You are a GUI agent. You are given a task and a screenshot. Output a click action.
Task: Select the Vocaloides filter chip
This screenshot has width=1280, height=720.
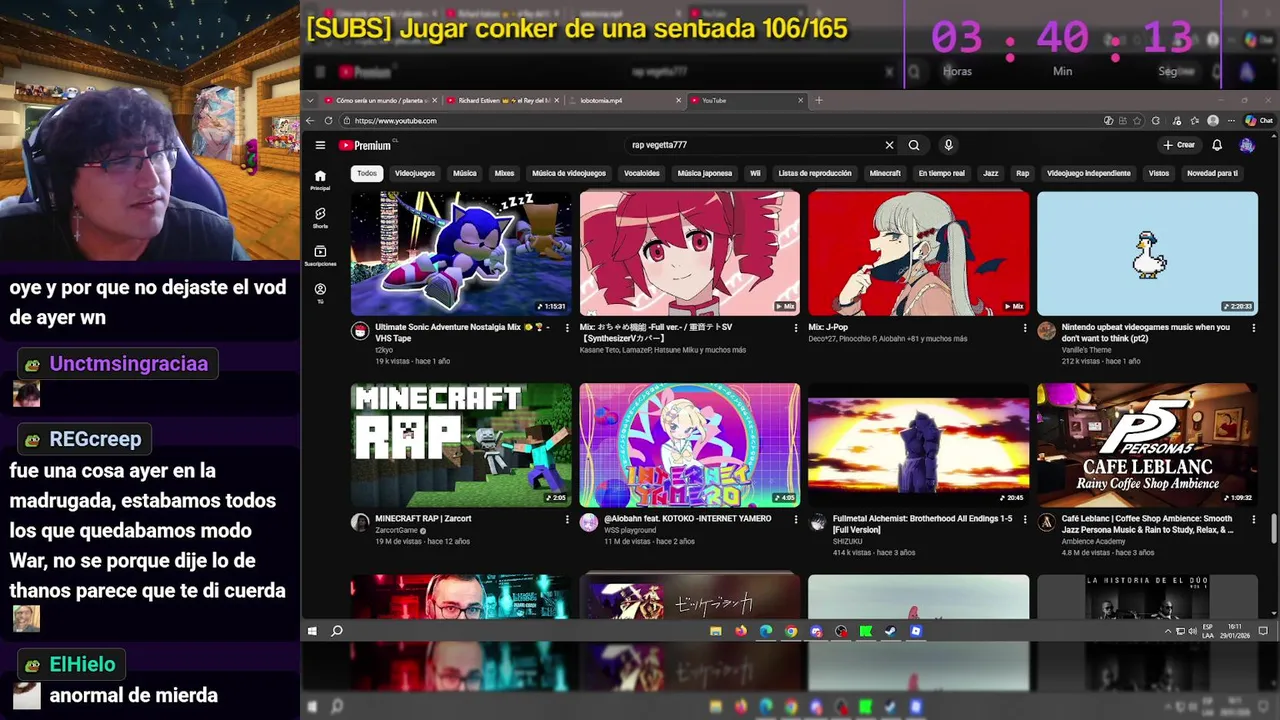tap(642, 173)
